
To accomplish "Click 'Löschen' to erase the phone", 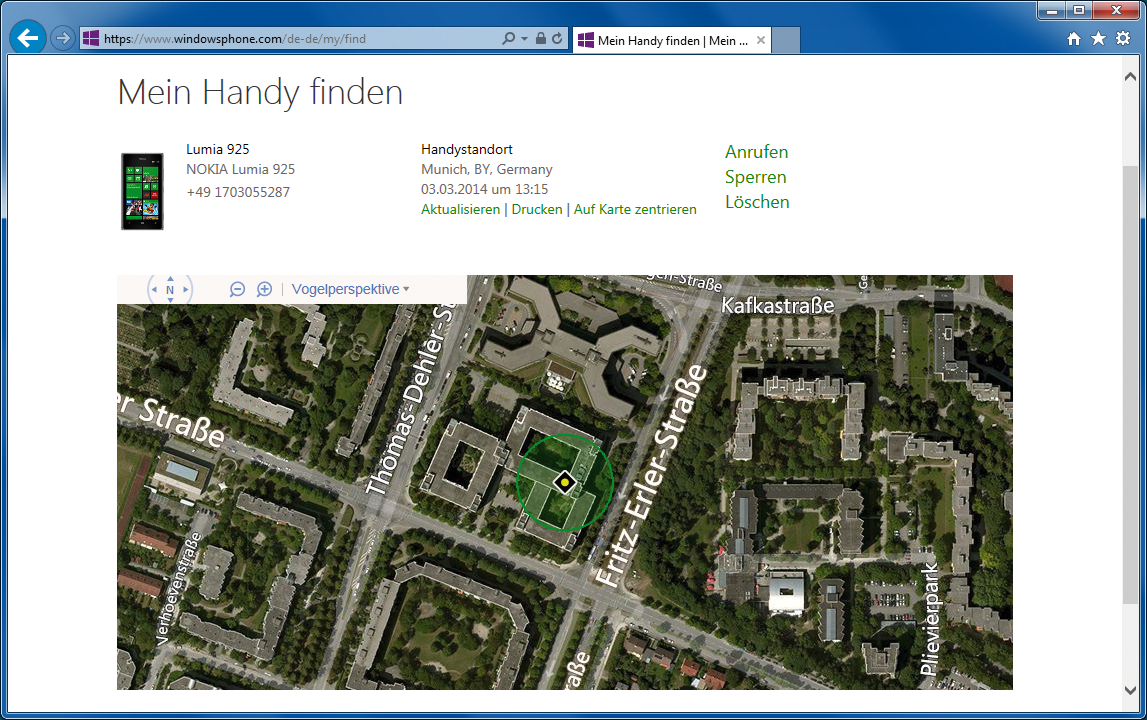I will pyautogui.click(x=757, y=202).
